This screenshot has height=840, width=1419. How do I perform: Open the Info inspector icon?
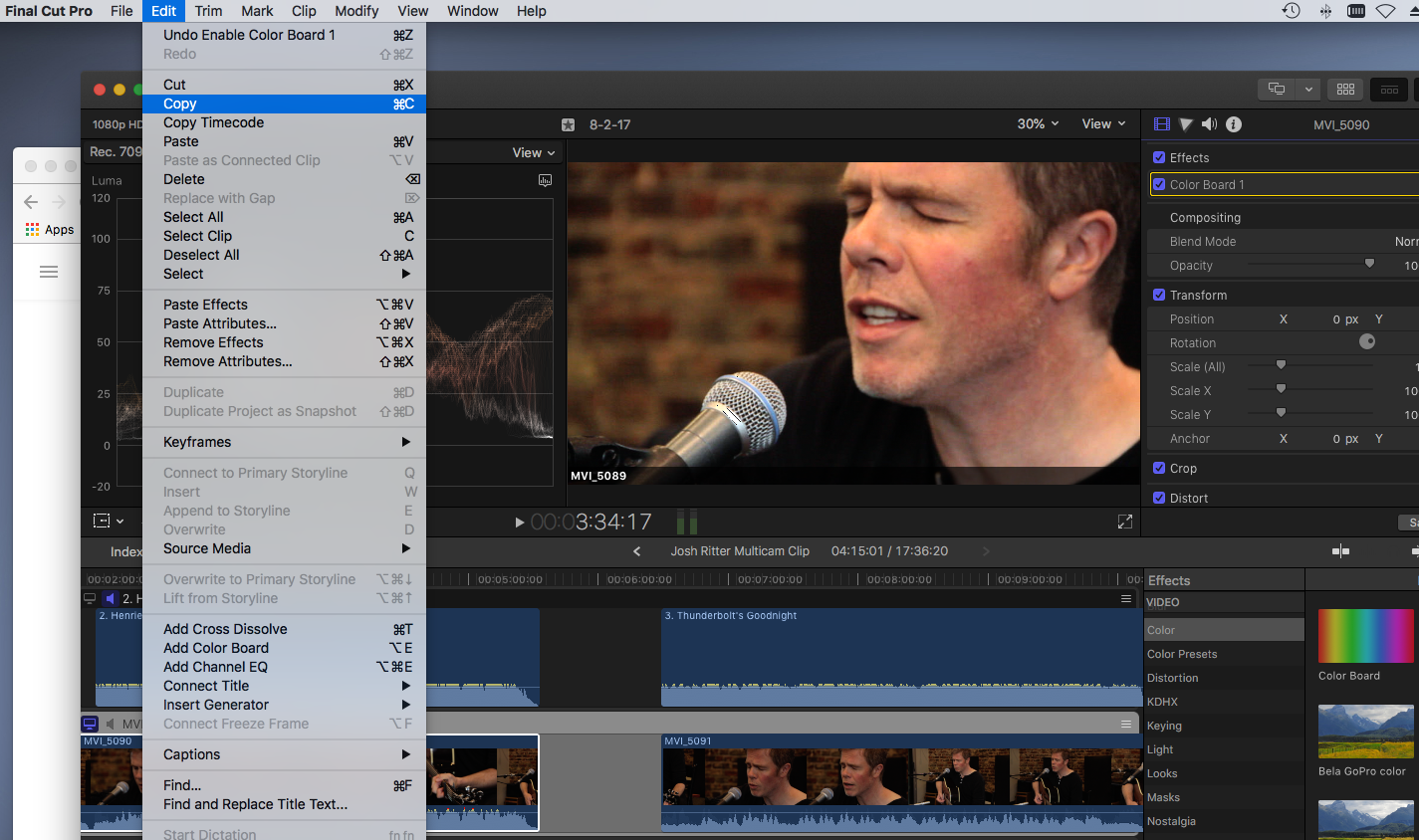pos(1234,124)
